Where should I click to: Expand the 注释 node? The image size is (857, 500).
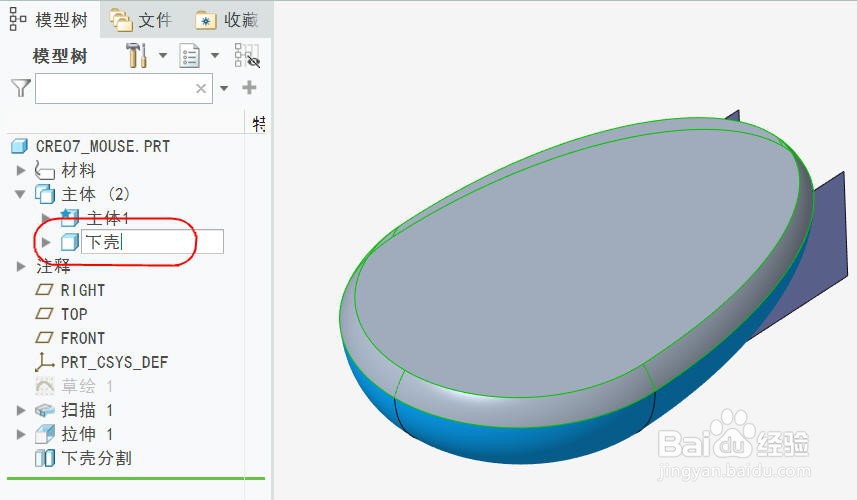(21, 267)
